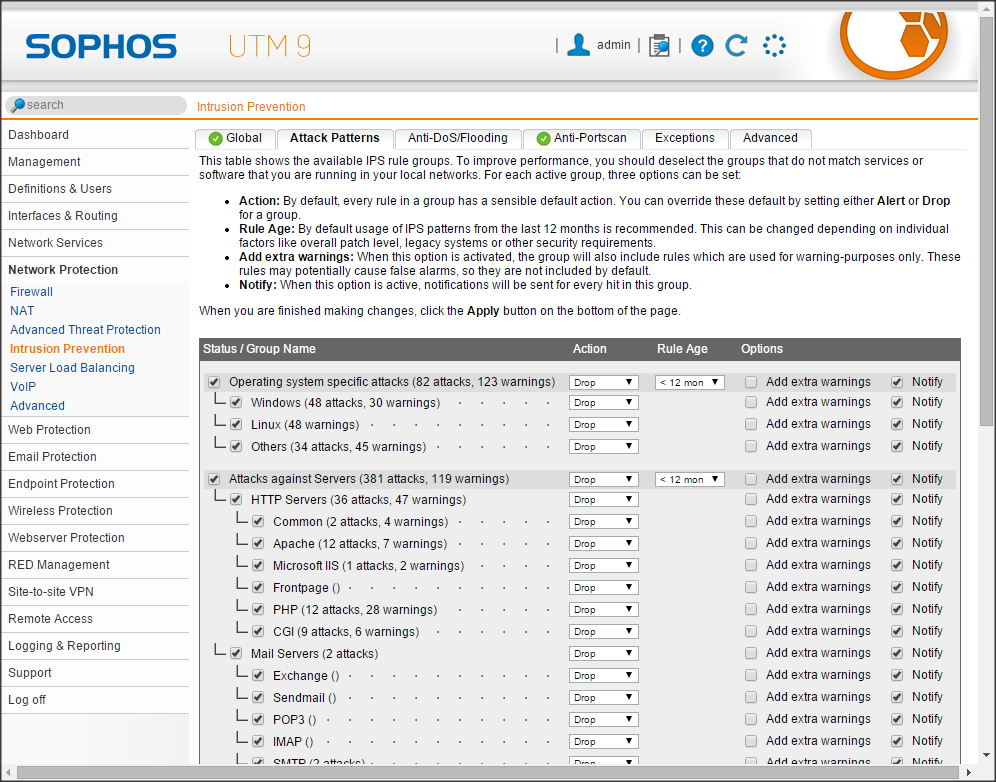Viewport: 996px width, 782px height.
Task: Open the Firewall page in sidebar
Action: coord(32,292)
